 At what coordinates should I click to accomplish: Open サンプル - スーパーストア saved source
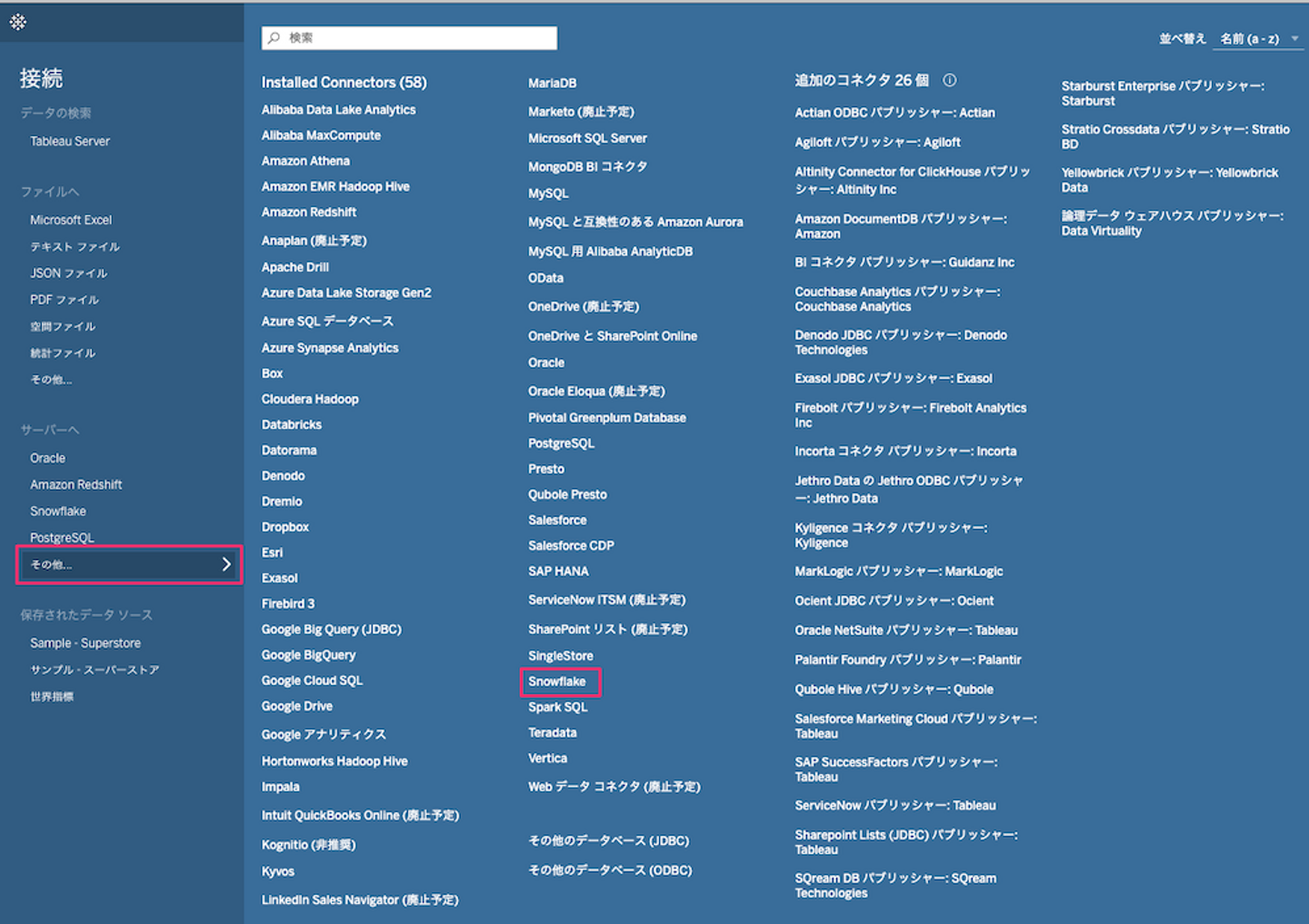[95, 670]
